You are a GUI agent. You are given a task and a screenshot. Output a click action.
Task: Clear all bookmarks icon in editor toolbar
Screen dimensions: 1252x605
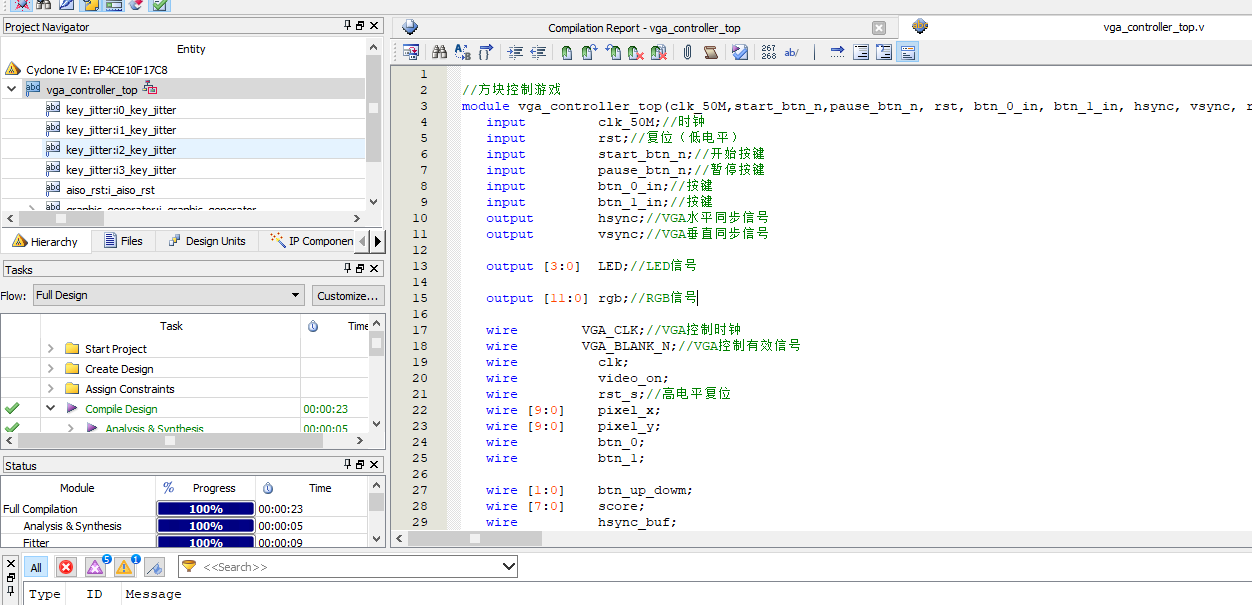click(x=658, y=52)
